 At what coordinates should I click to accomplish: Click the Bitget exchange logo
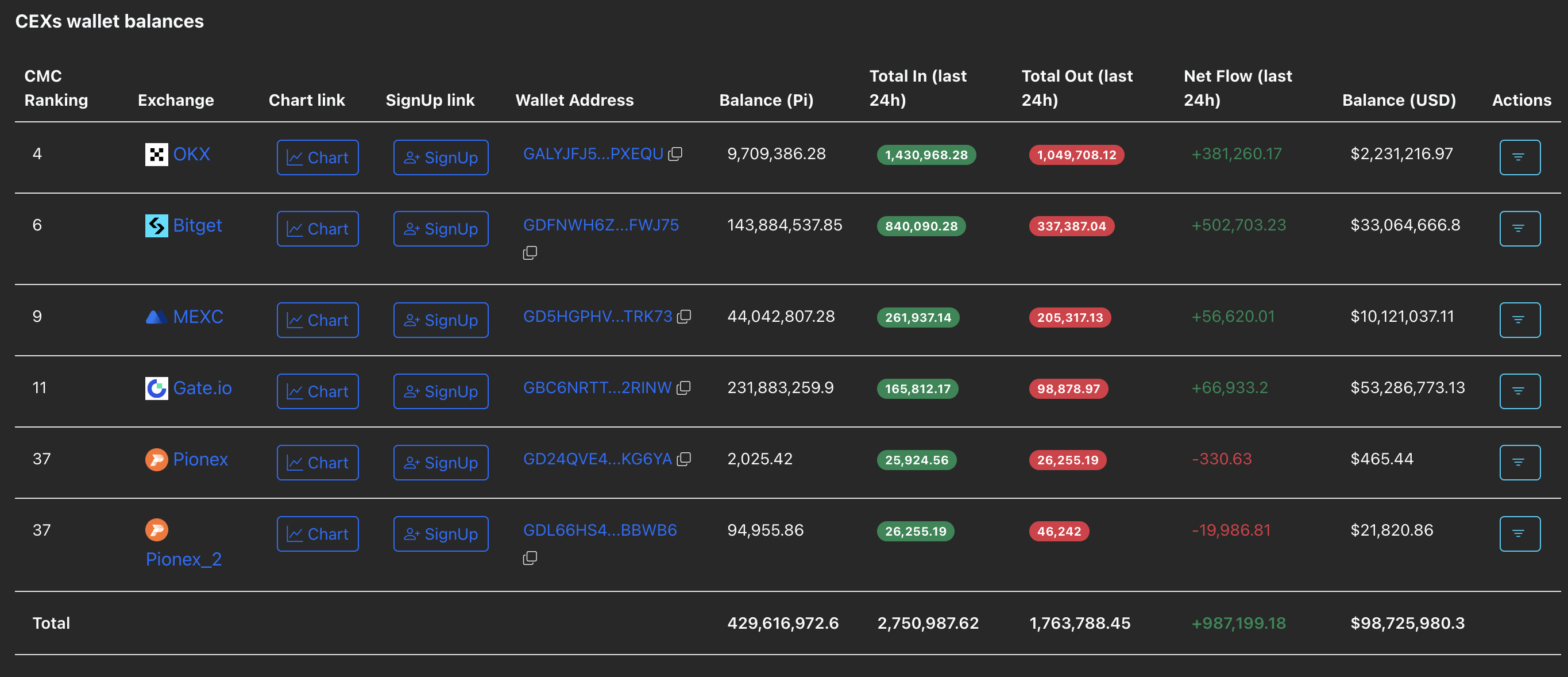coord(157,225)
